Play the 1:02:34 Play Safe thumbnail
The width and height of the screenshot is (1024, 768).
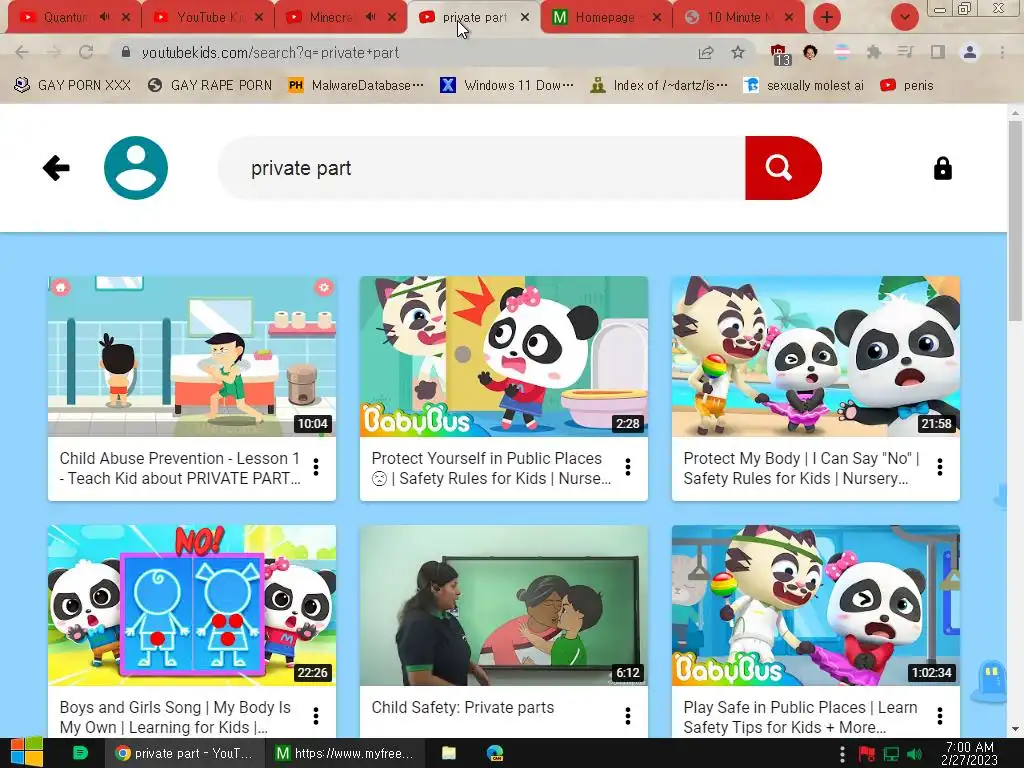coord(816,605)
